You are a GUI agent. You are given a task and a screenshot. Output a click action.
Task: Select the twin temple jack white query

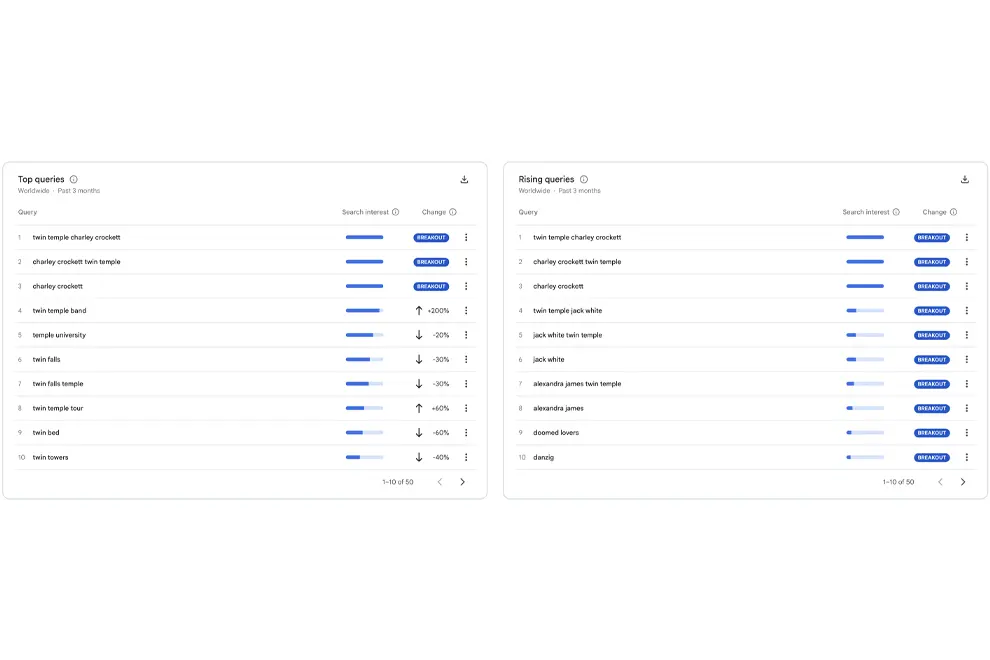[x=568, y=311]
